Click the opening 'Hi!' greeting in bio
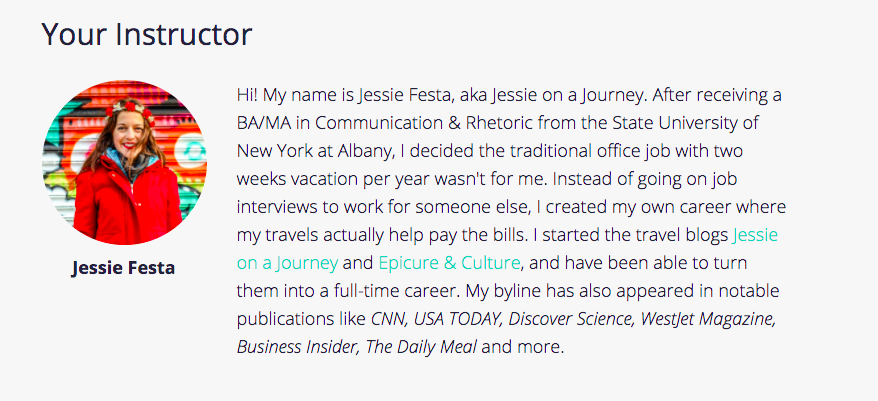The height and width of the screenshot is (401, 878). [x=247, y=95]
